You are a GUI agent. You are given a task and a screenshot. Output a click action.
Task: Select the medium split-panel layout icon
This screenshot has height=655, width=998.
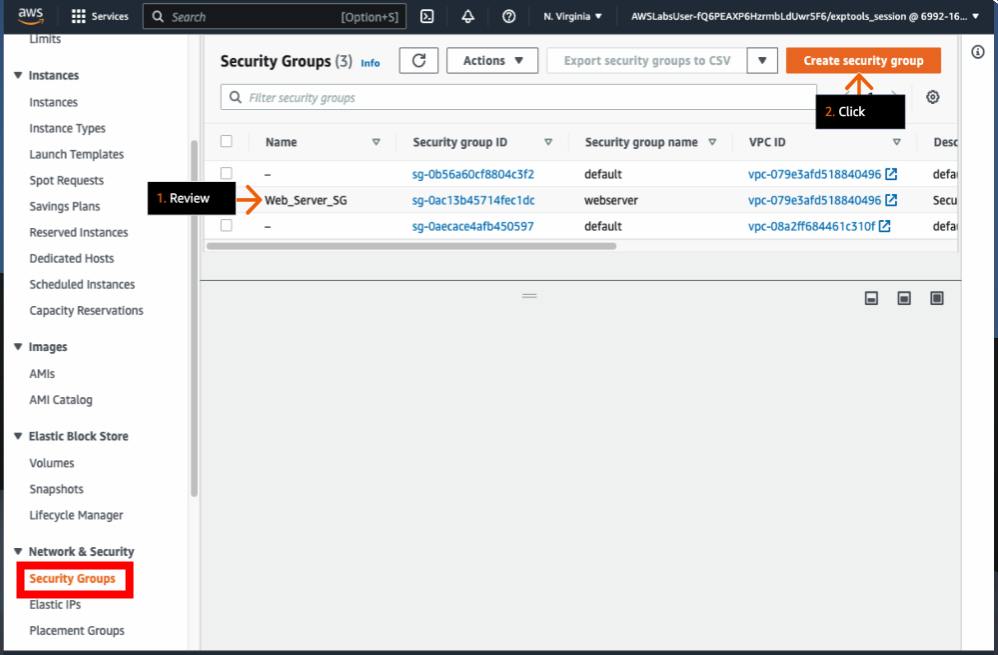pyautogui.click(x=903, y=297)
